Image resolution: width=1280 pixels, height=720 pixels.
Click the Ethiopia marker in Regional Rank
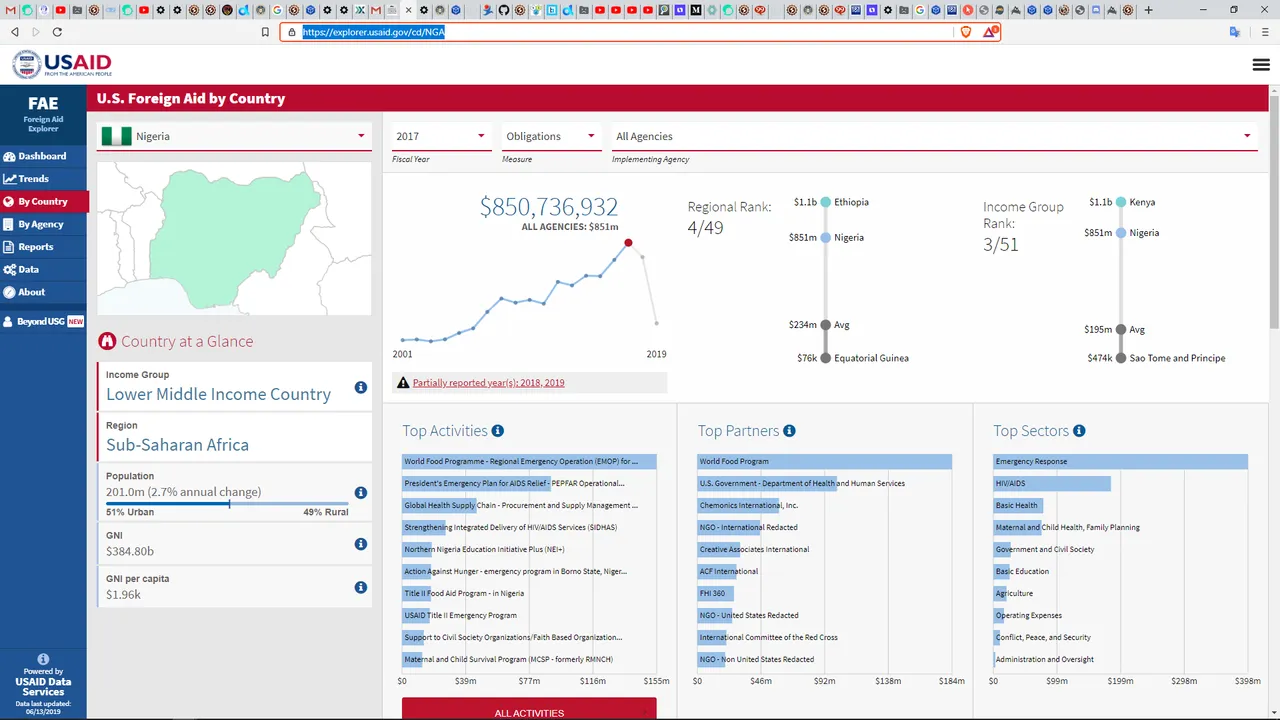pos(826,202)
